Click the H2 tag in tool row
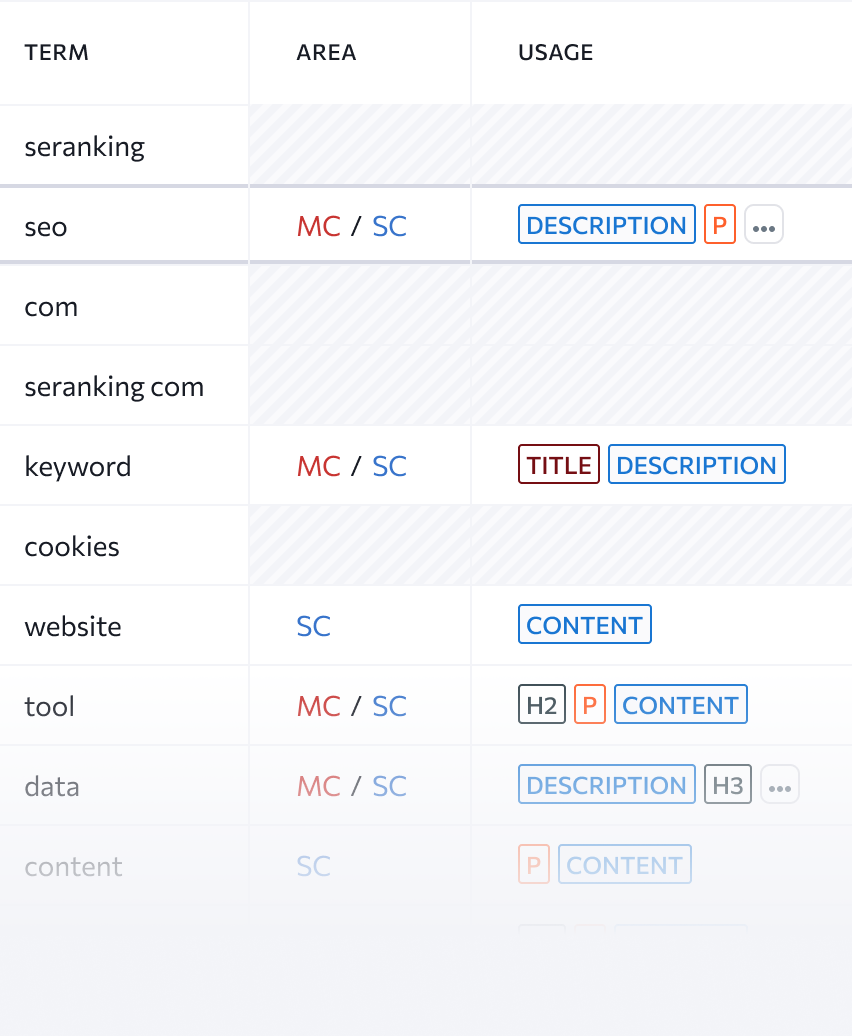 [x=542, y=704]
